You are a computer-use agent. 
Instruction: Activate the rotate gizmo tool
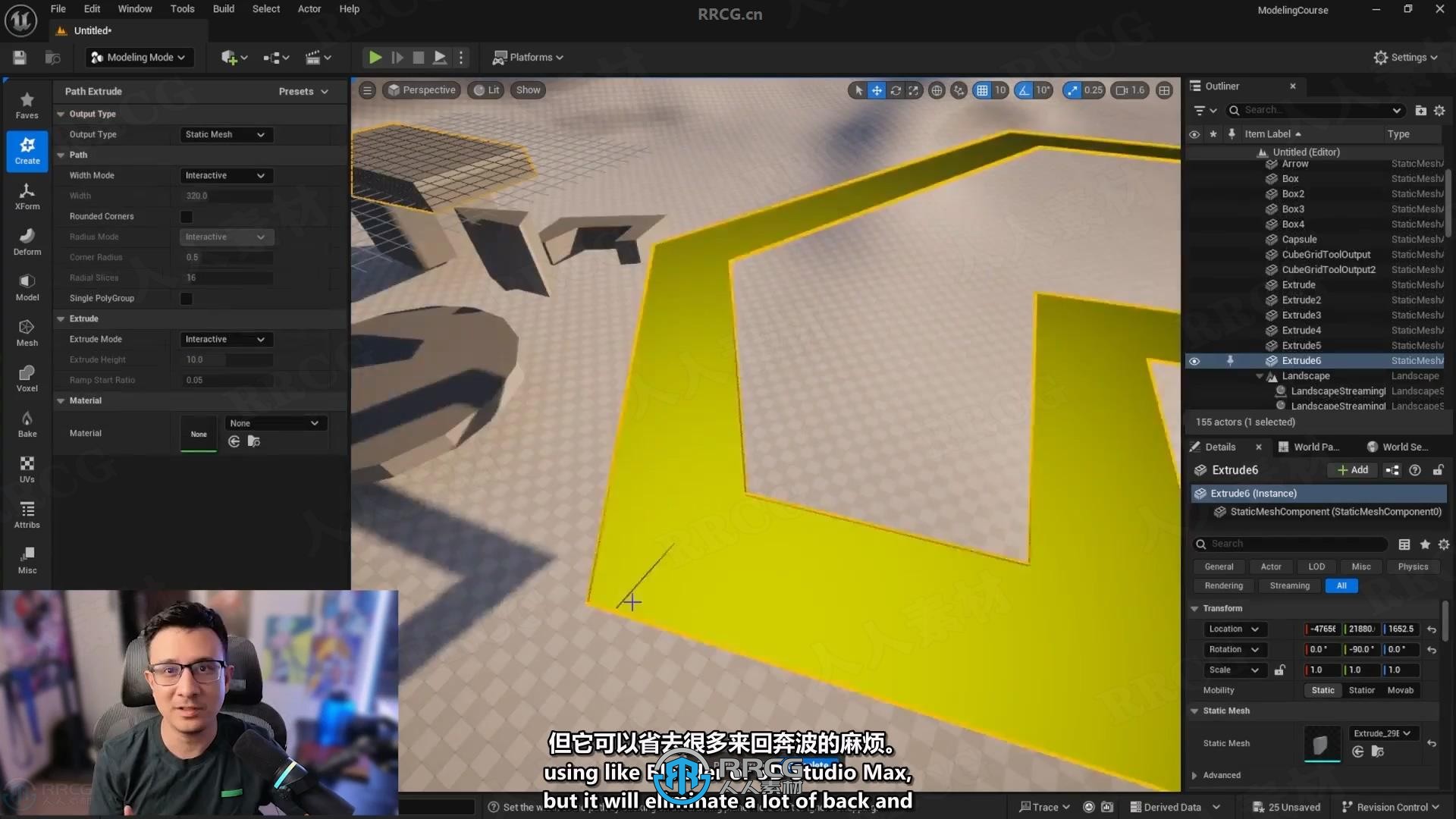(896, 90)
